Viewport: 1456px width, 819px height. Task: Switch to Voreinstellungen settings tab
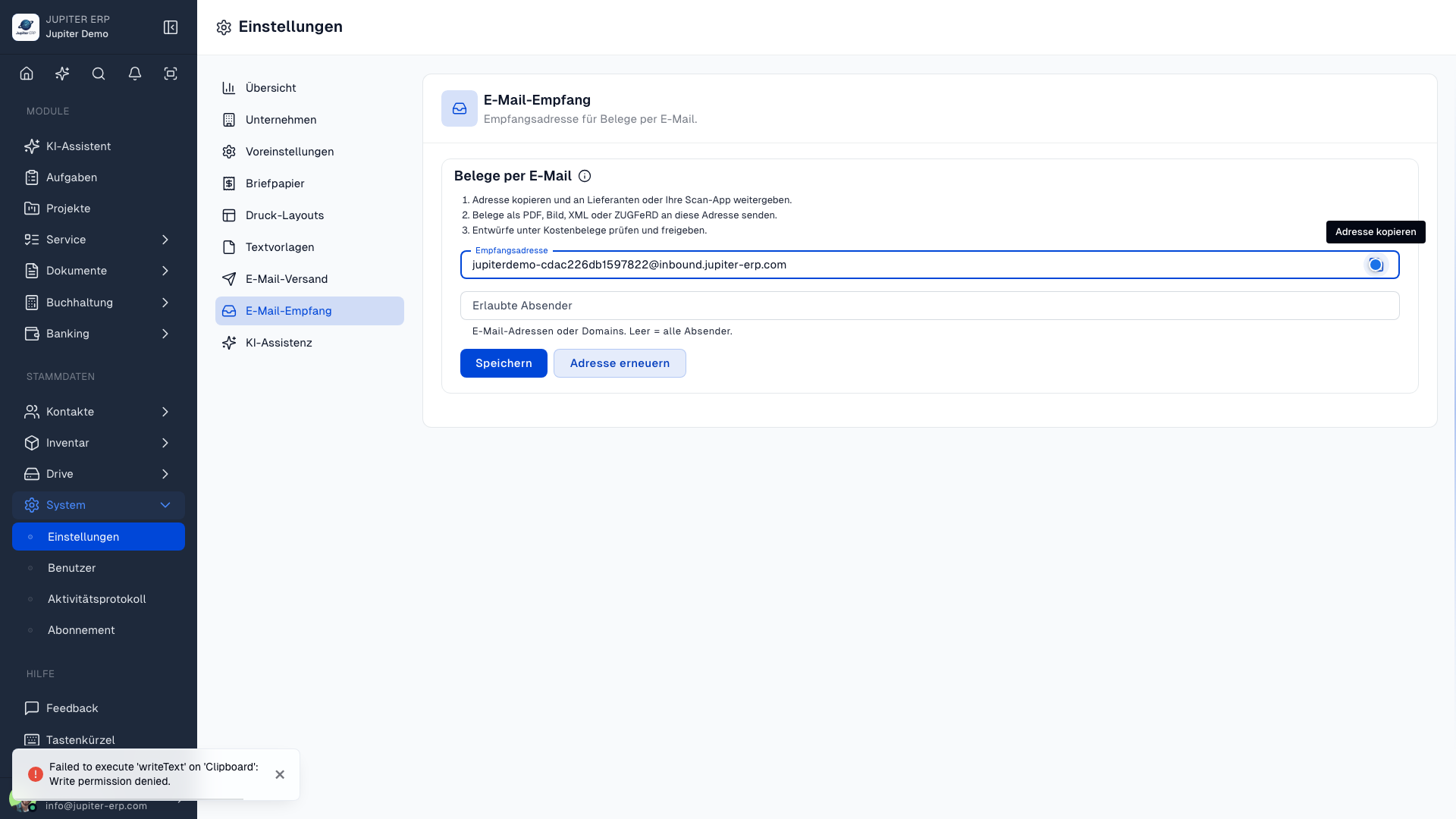pyautogui.click(x=309, y=152)
